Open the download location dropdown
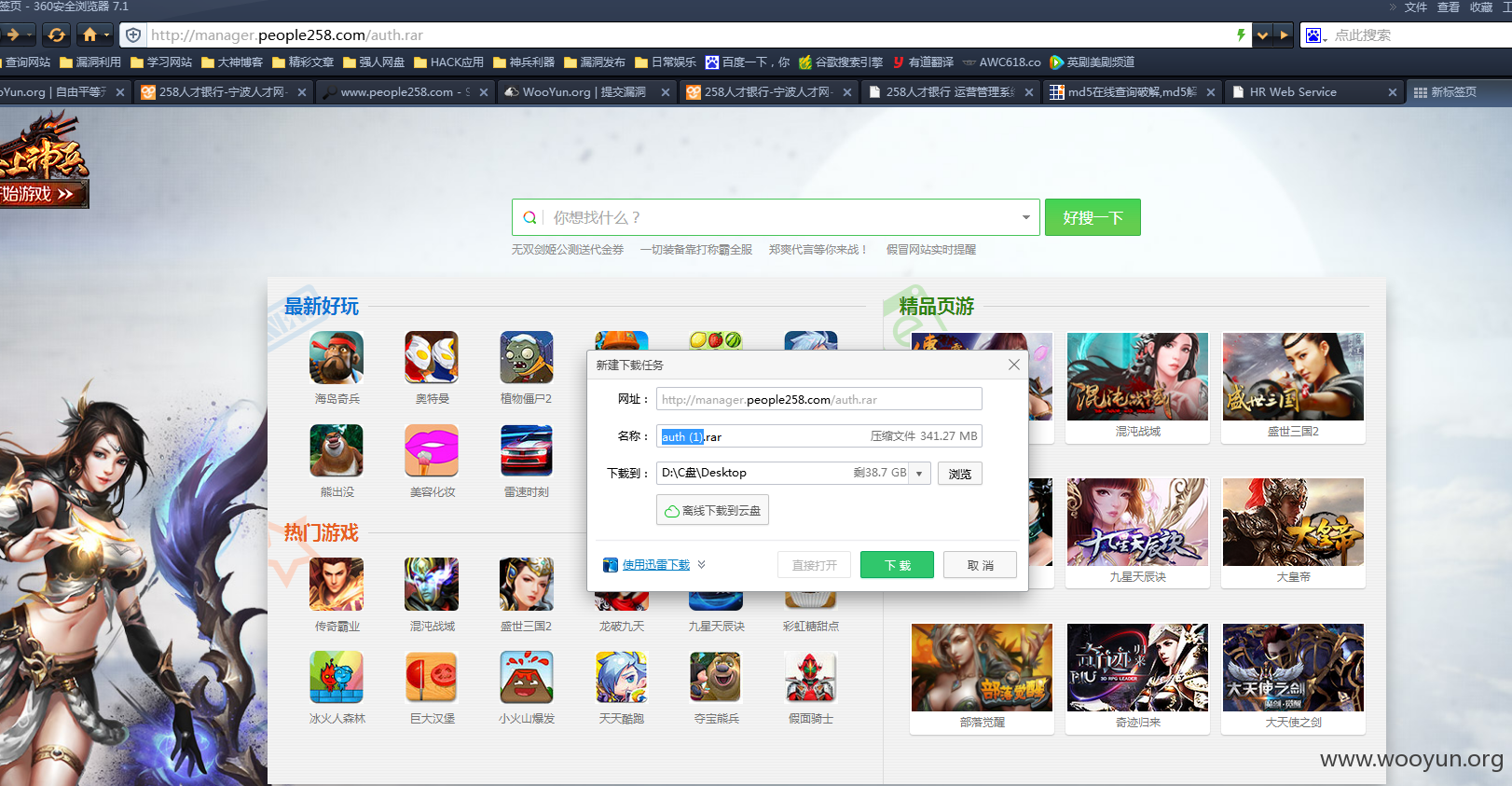This screenshot has width=1512, height=786. (919, 473)
